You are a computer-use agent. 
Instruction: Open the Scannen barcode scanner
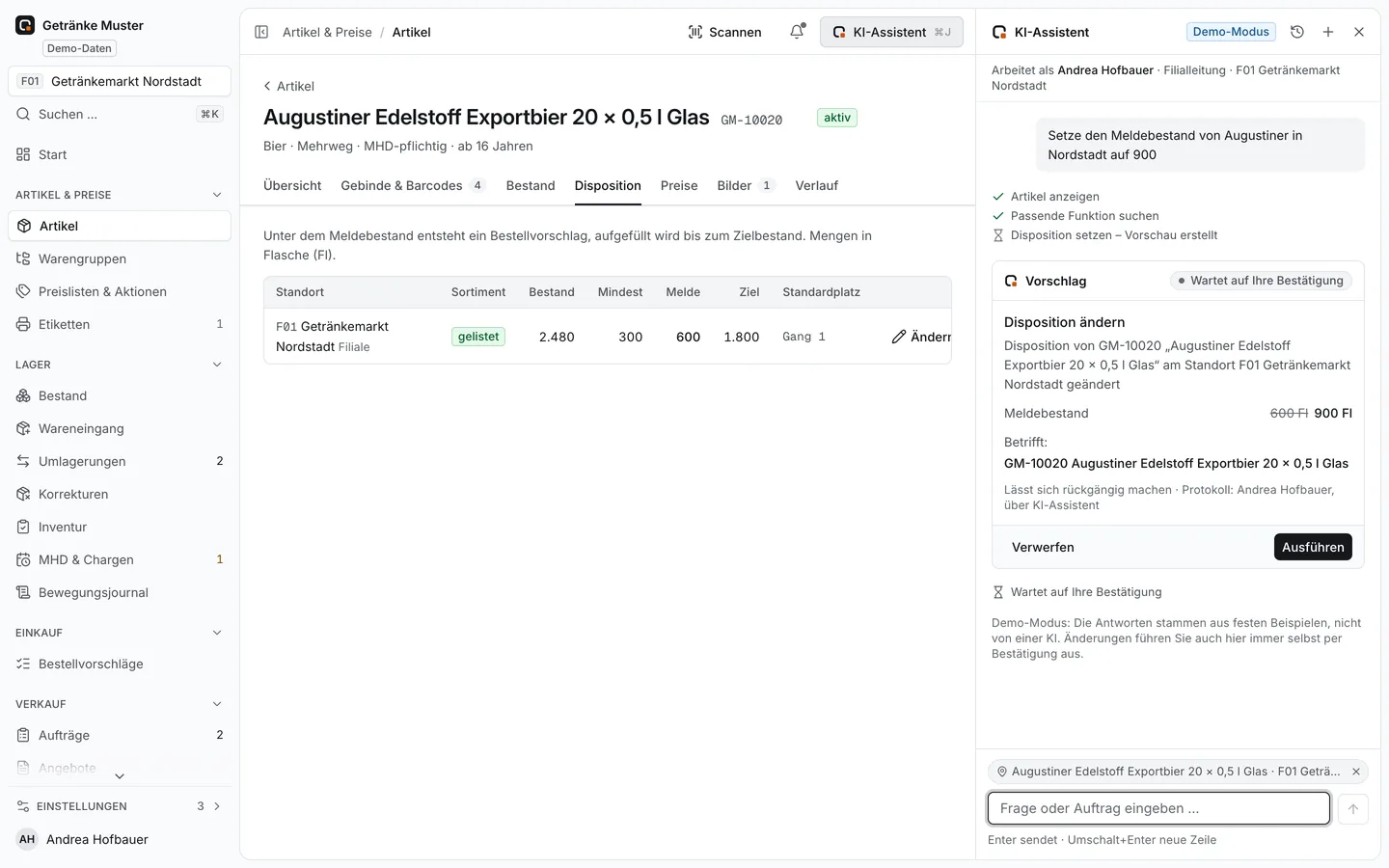(x=724, y=32)
